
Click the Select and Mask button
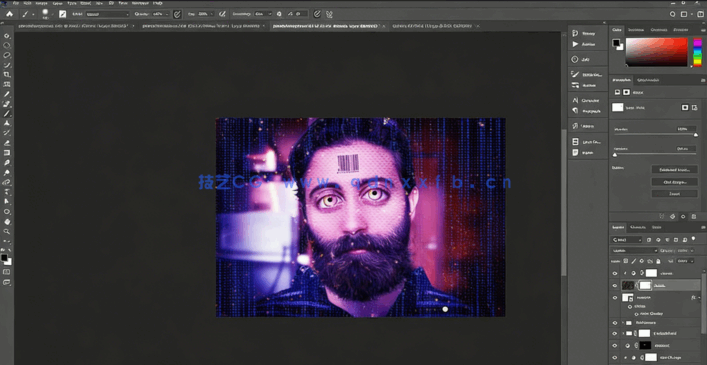[x=675, y=170]
